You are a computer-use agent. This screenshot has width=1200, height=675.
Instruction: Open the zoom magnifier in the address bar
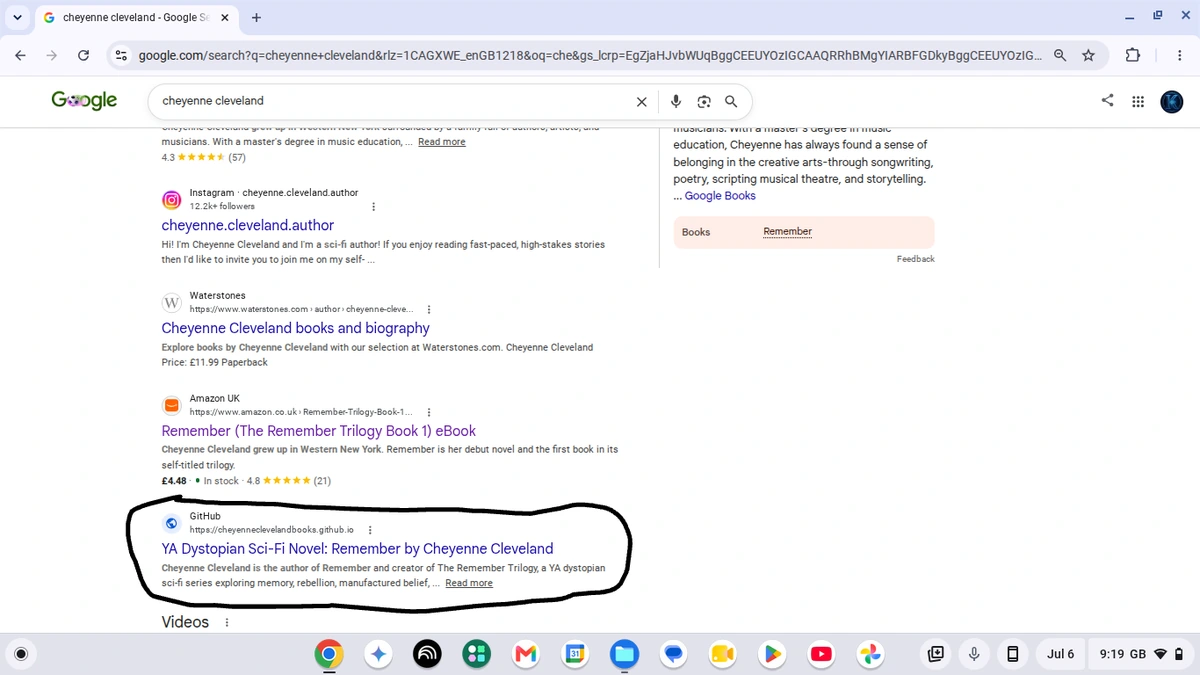pos(1060,55)
